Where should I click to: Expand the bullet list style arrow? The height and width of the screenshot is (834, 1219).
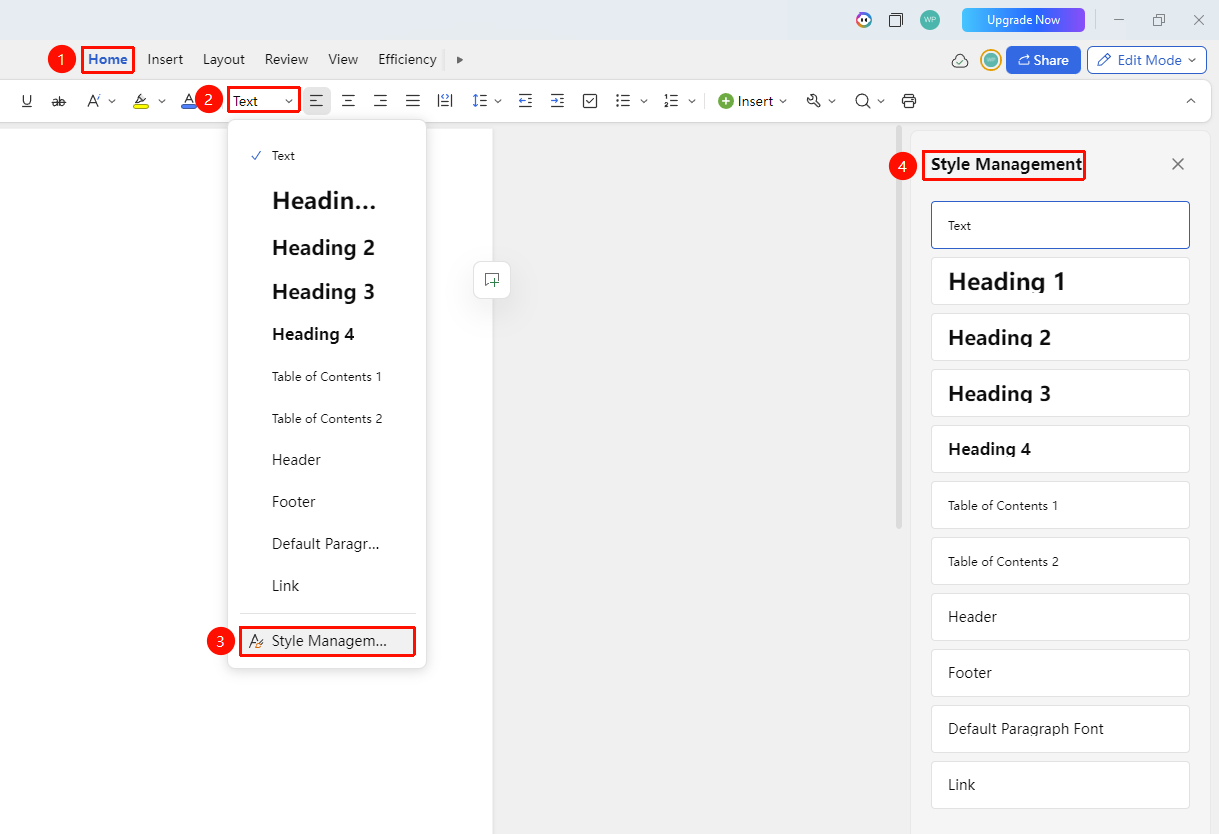(x=644, y=101)
